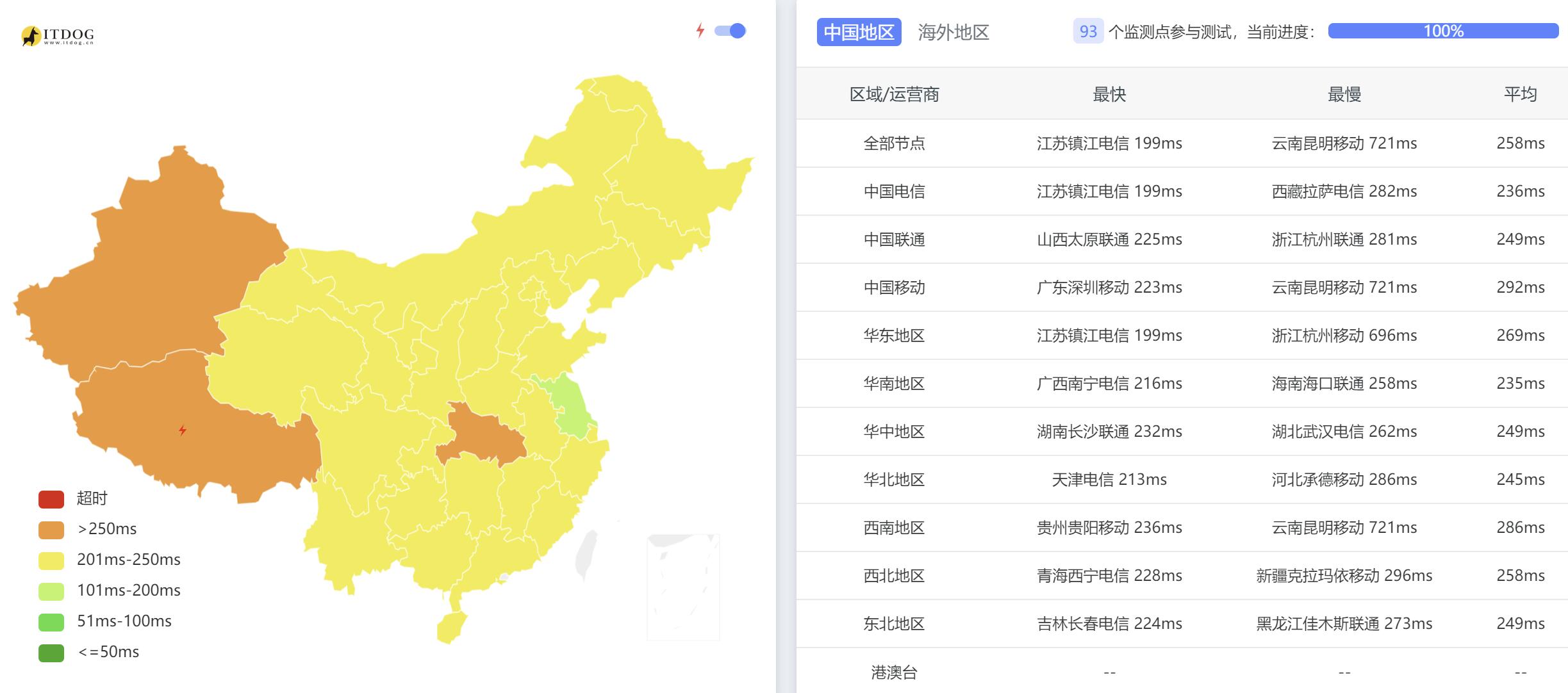
Task: Switch to the 海外地区 tab
Action: coord(953,32)
